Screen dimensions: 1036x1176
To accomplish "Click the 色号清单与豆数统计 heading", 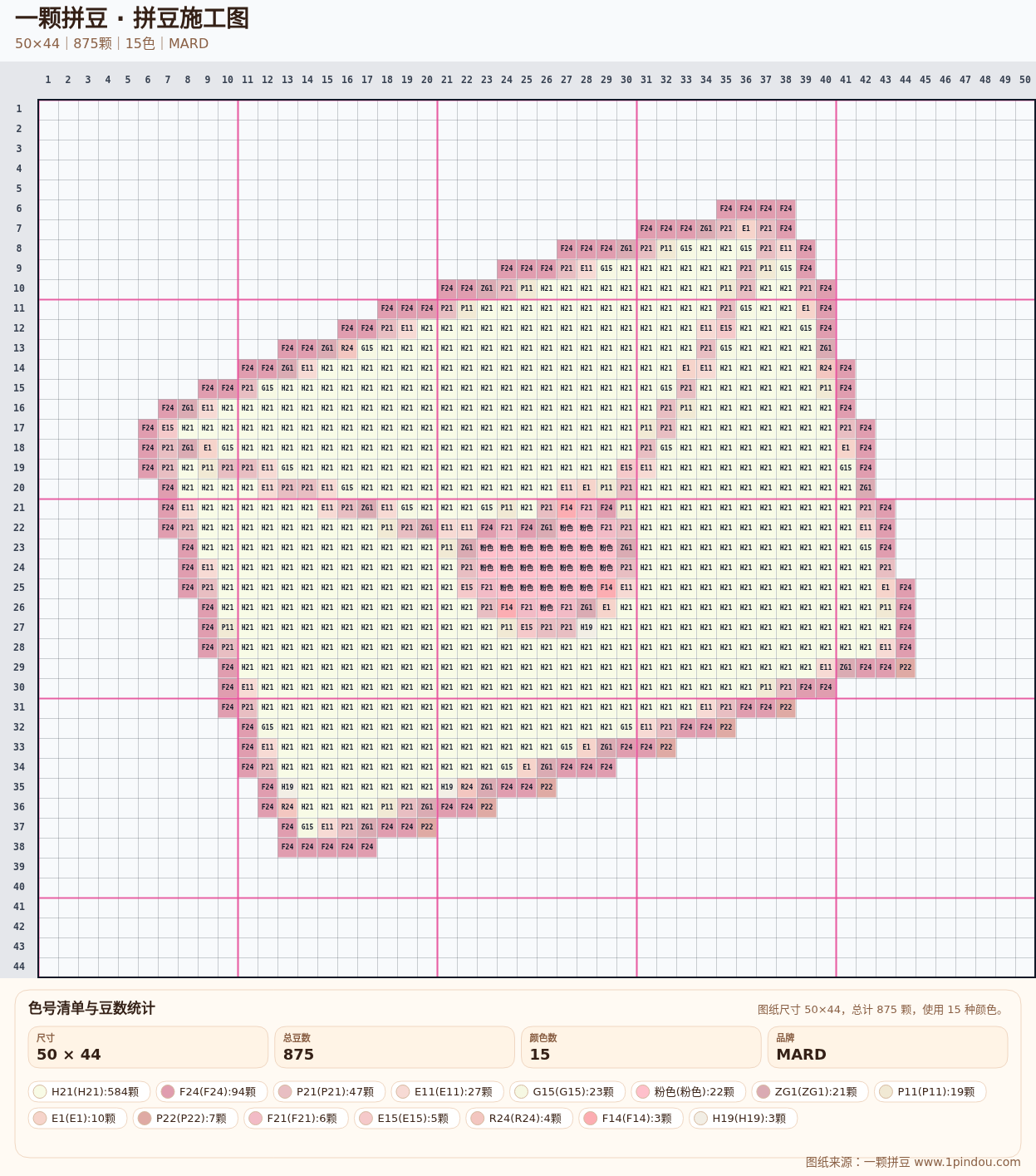I will (x=91, y=1008).
